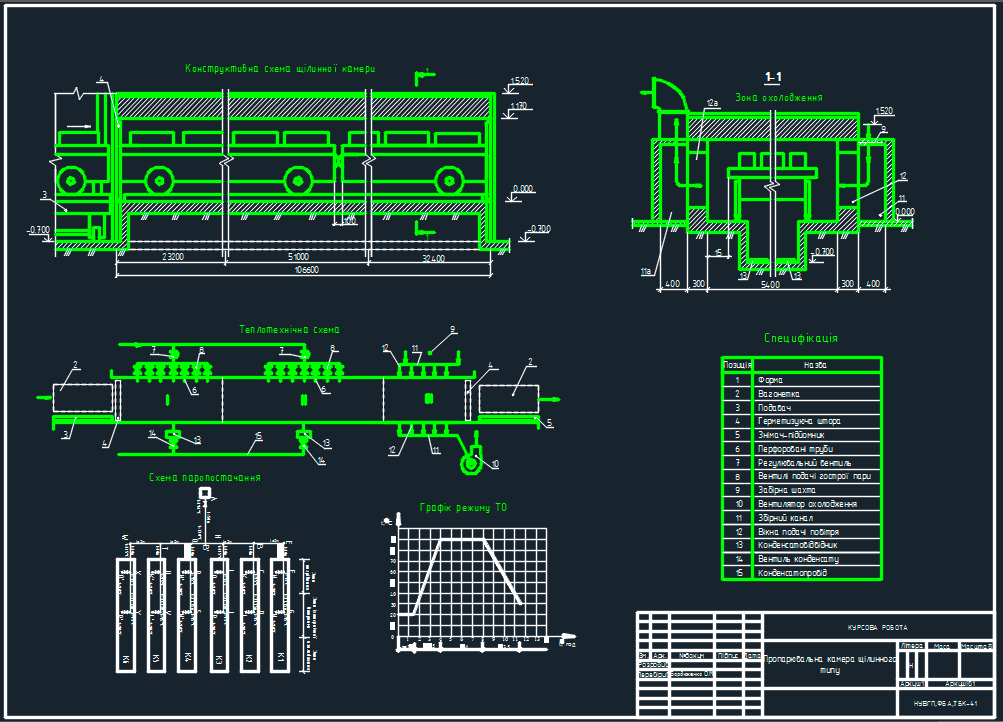
Task: Click the cooling fan symbol labeled 10
Action: point(471,464)
